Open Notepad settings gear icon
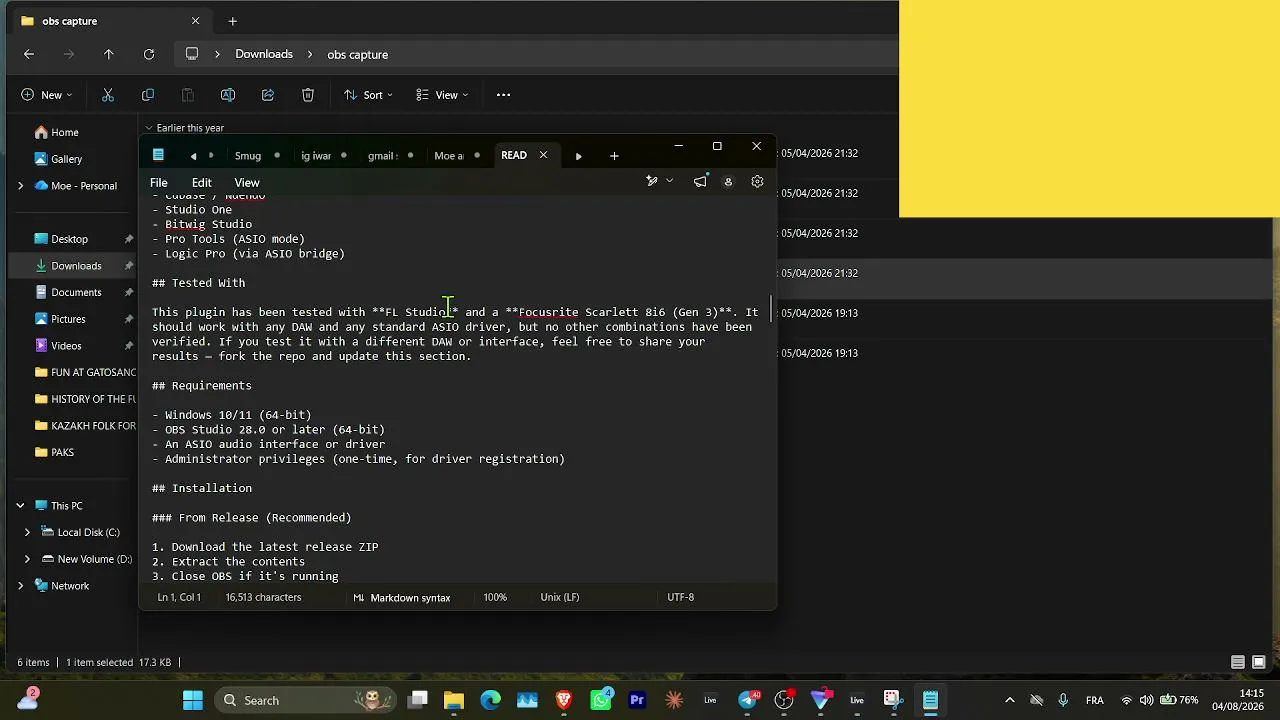This screenshot has height=720, width=1280. pos(757,182)
